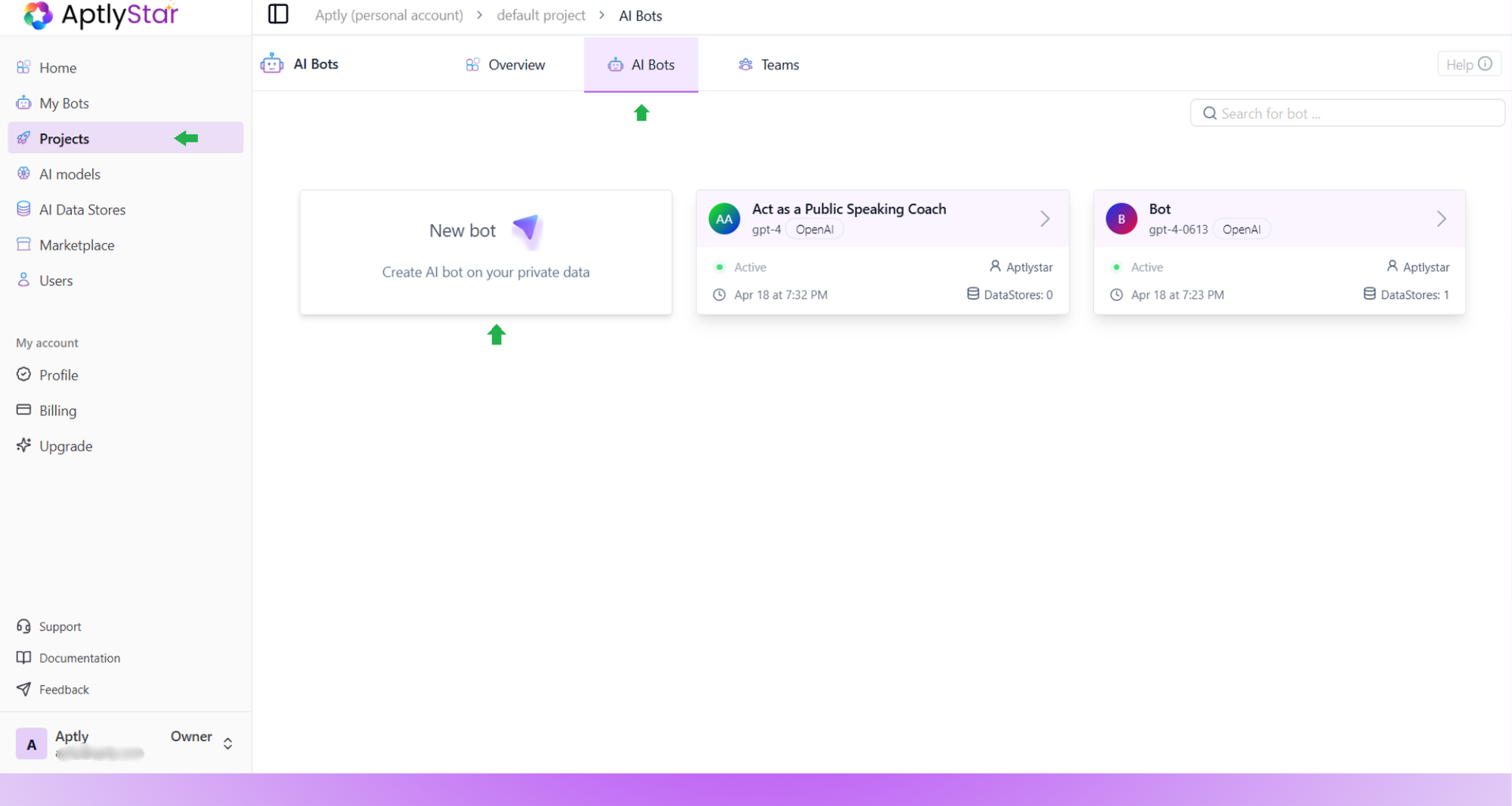Click the Users person icon

[23, 280]
